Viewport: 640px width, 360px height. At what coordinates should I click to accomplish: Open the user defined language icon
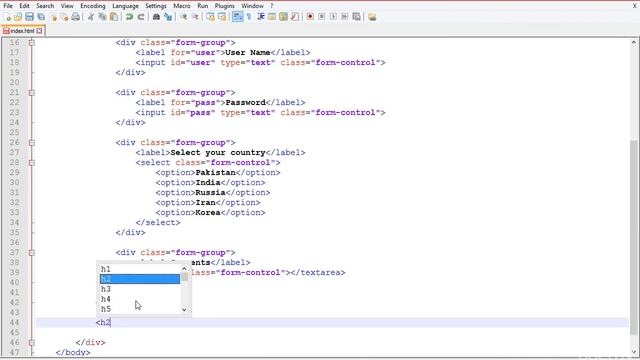point(272,17)
